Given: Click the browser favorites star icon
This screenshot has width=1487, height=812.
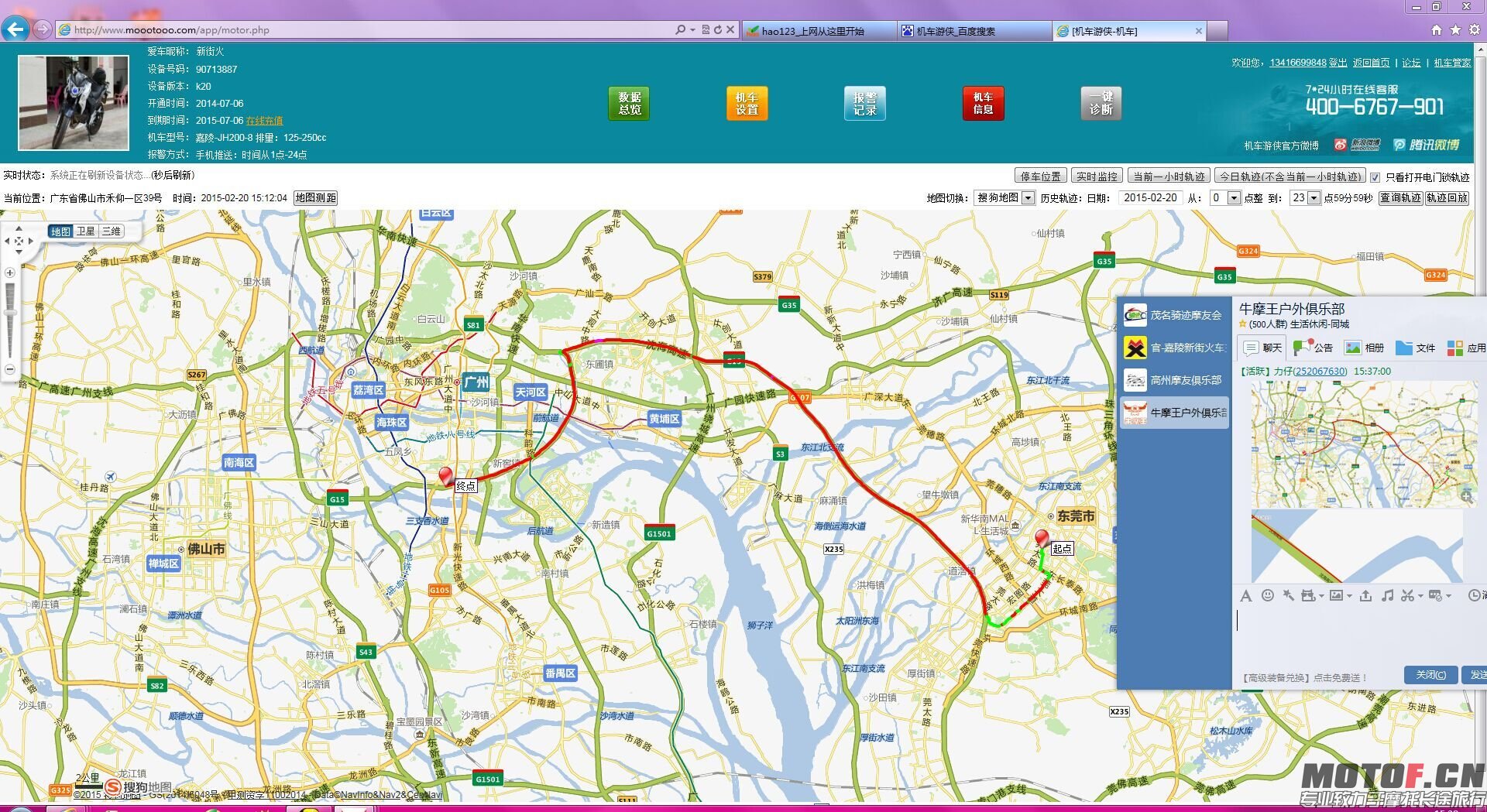Looking at the screenshot, I should click(x=1455, y=30).
